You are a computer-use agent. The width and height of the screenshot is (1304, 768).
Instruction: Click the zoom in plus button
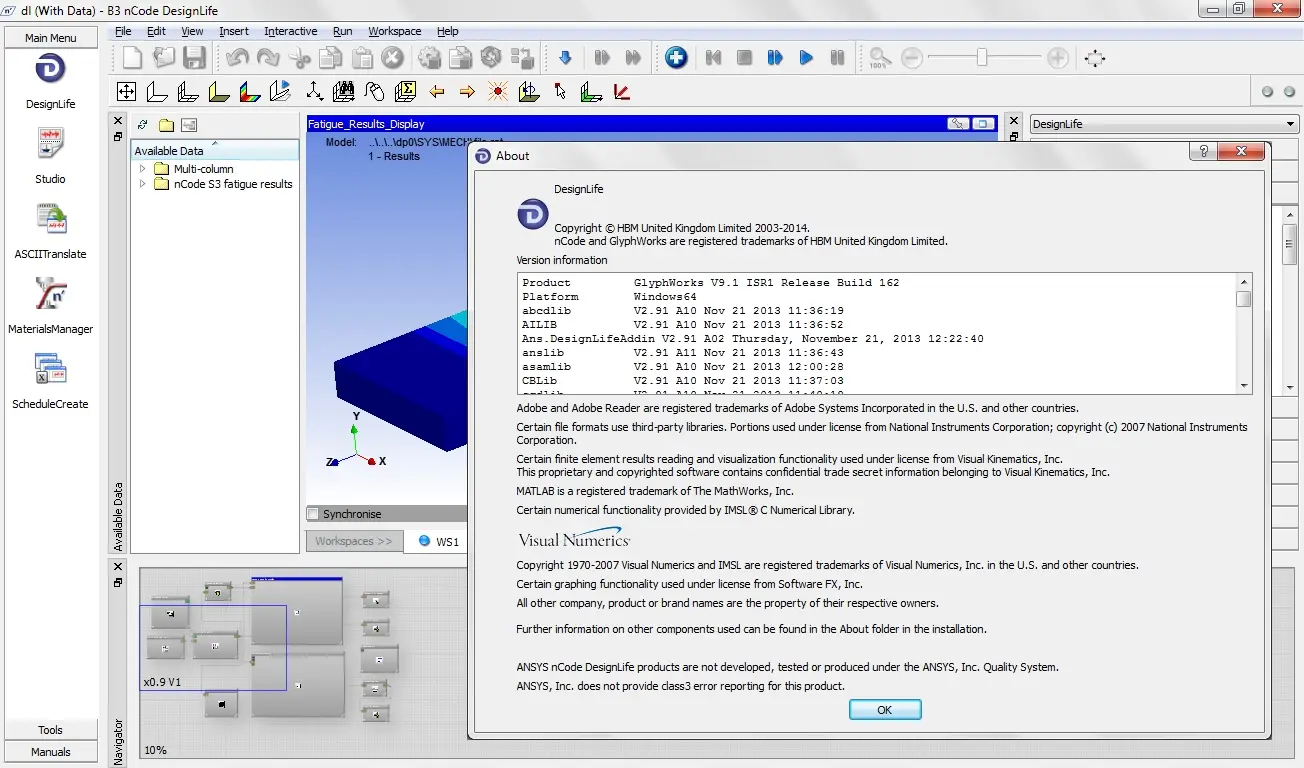tap(1058, 58)
